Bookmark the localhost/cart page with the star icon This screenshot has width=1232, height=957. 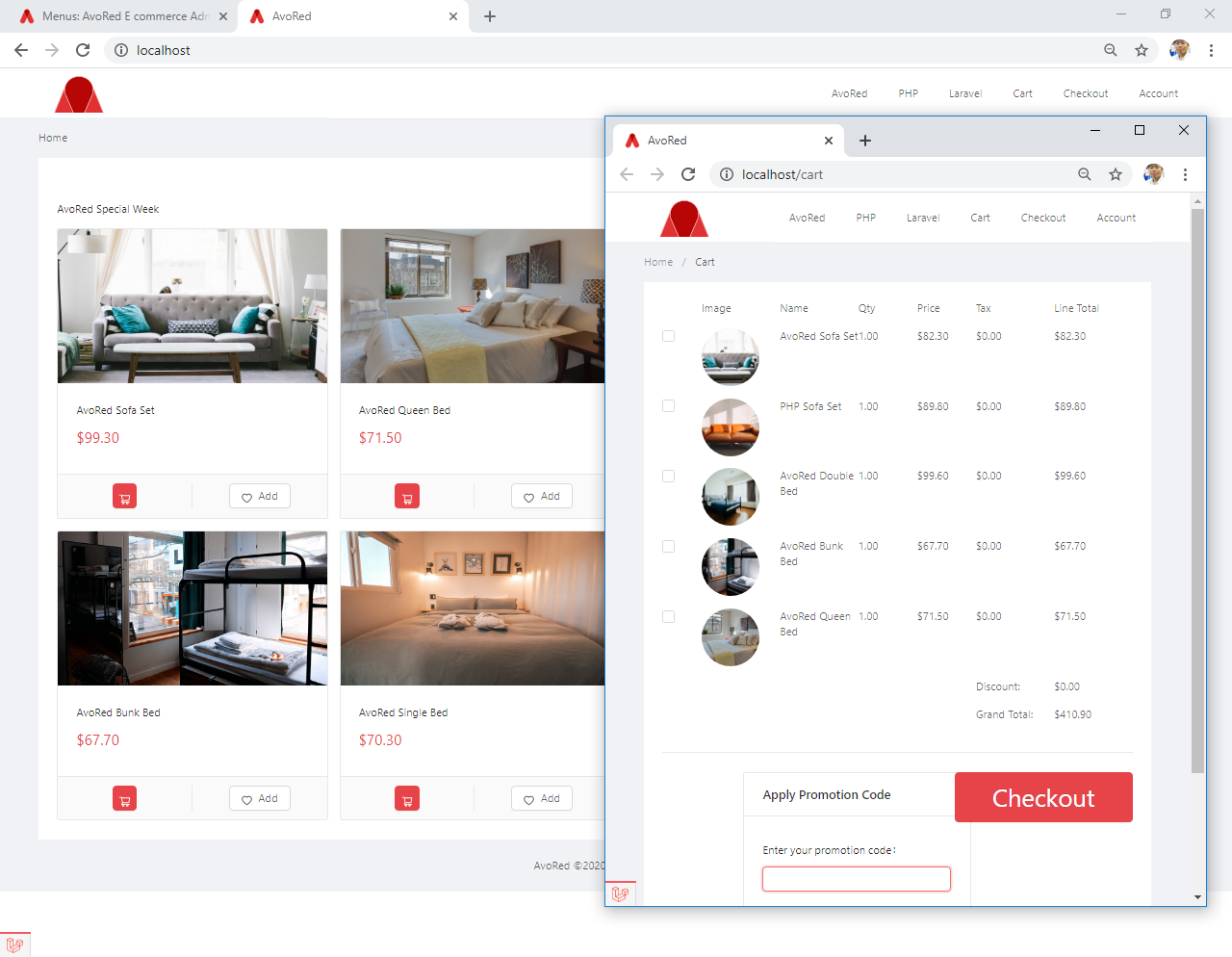pyautogui.click(x=1116, y=174)
